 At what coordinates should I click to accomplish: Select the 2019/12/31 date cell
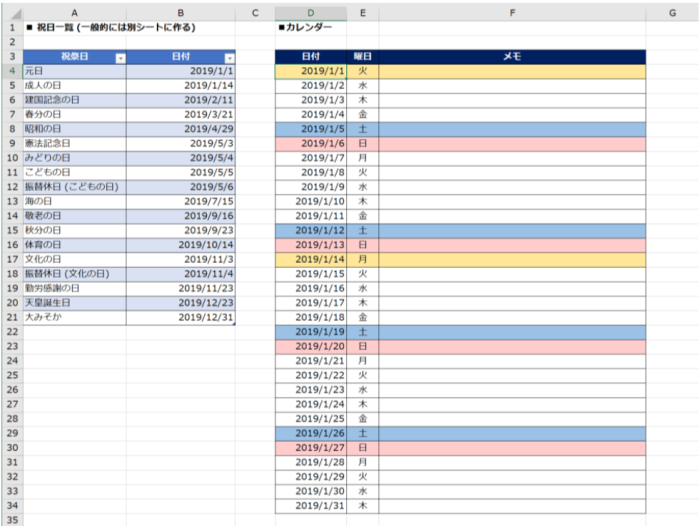tap(180, 317)
